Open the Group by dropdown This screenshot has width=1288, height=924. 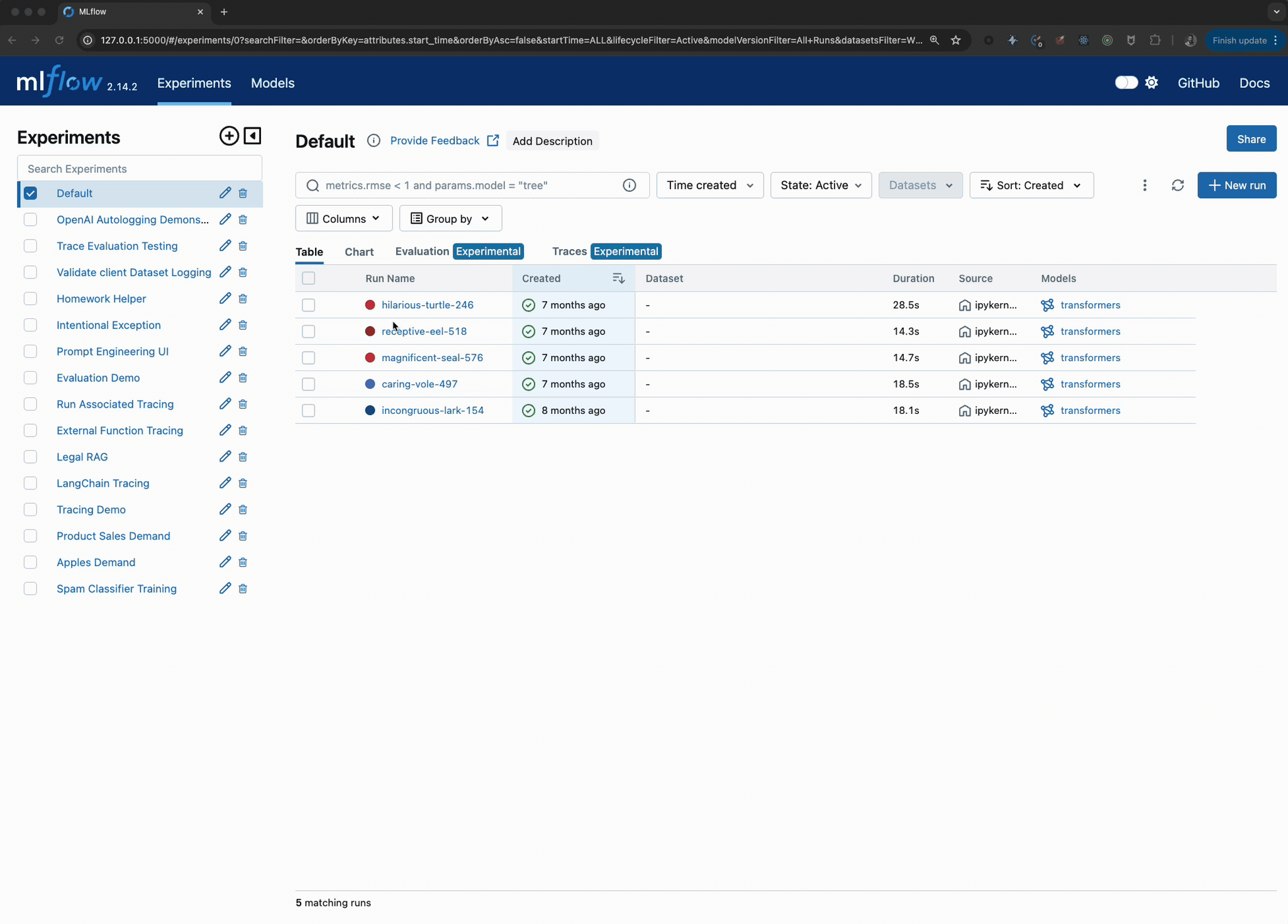point(450,218)
